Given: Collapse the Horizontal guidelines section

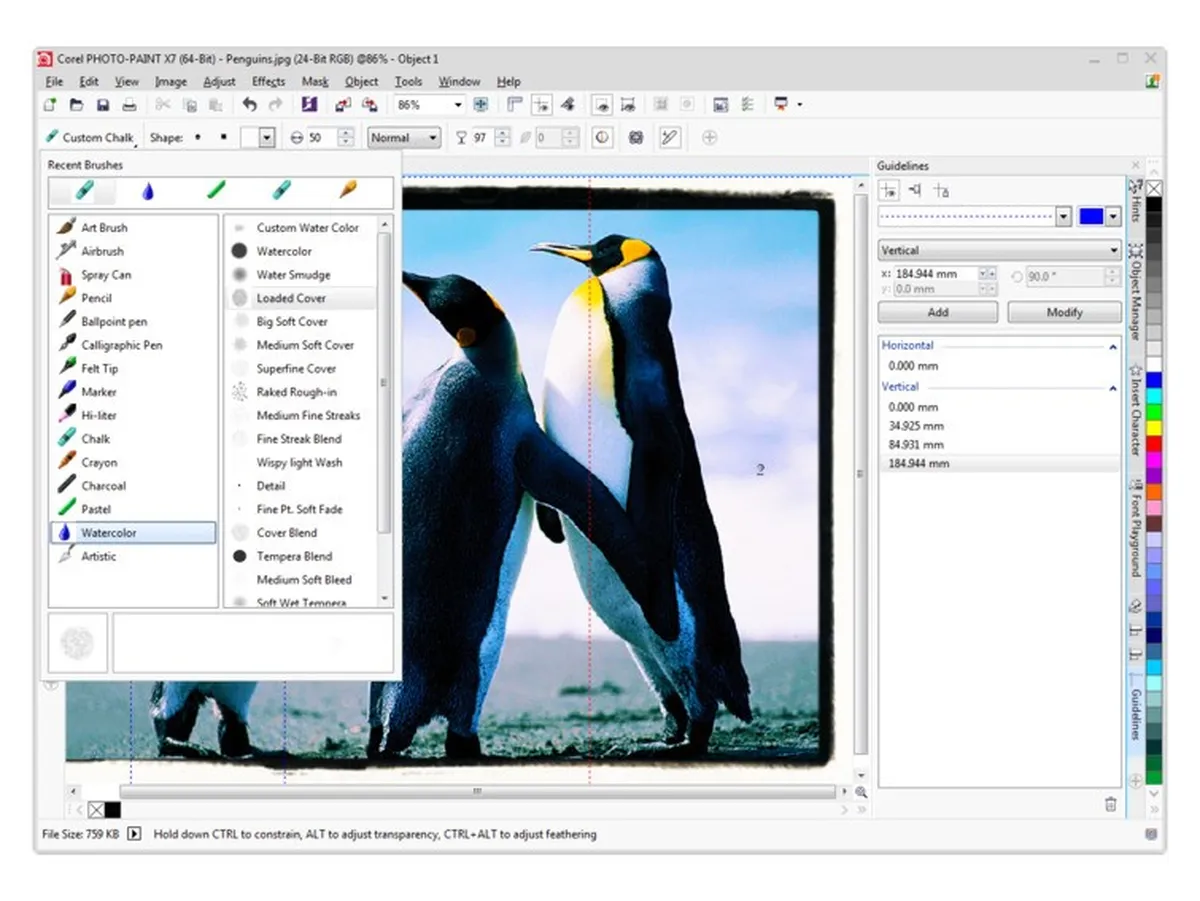Looking at the screenshot, I should pos(1113,346).
